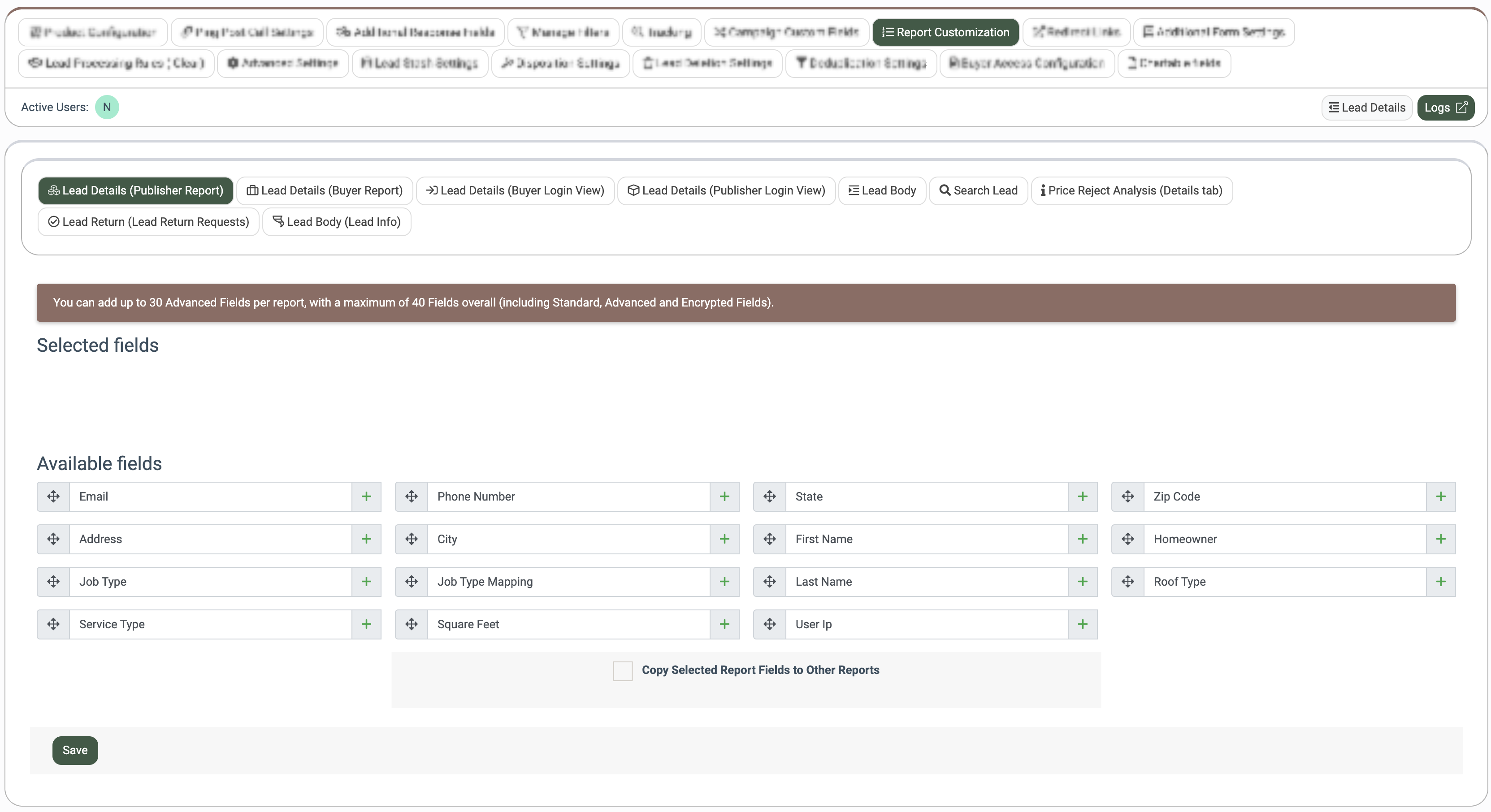Click the drag handle next to Square Feet
1491x812 pixels.
tap(411, 624)
